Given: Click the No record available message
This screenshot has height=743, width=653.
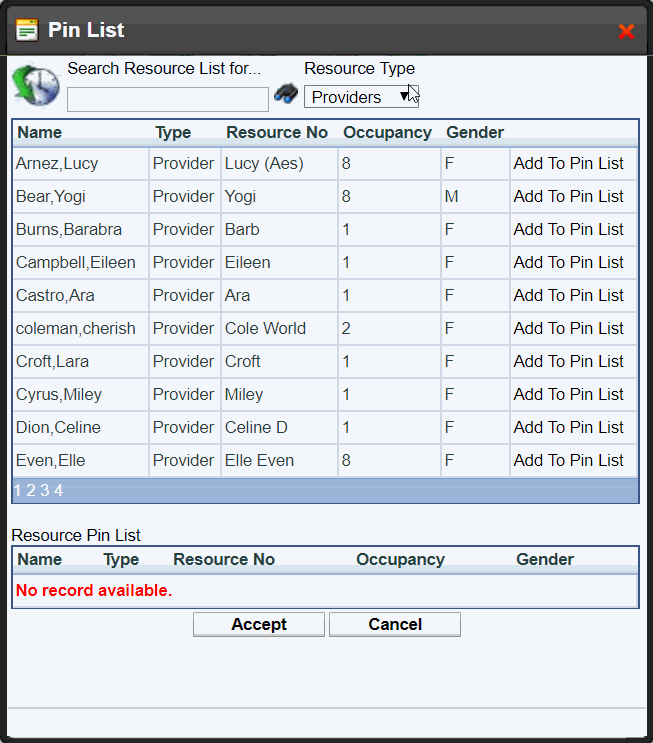Looking at the screenshot, I should point(94,590).
